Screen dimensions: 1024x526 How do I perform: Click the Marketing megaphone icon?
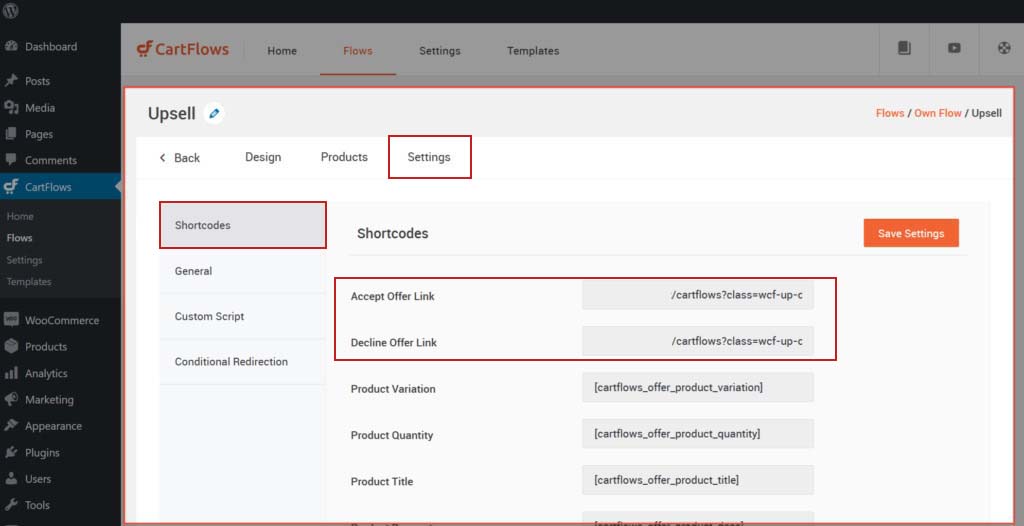pyautogui.click(x=10, y=399)
